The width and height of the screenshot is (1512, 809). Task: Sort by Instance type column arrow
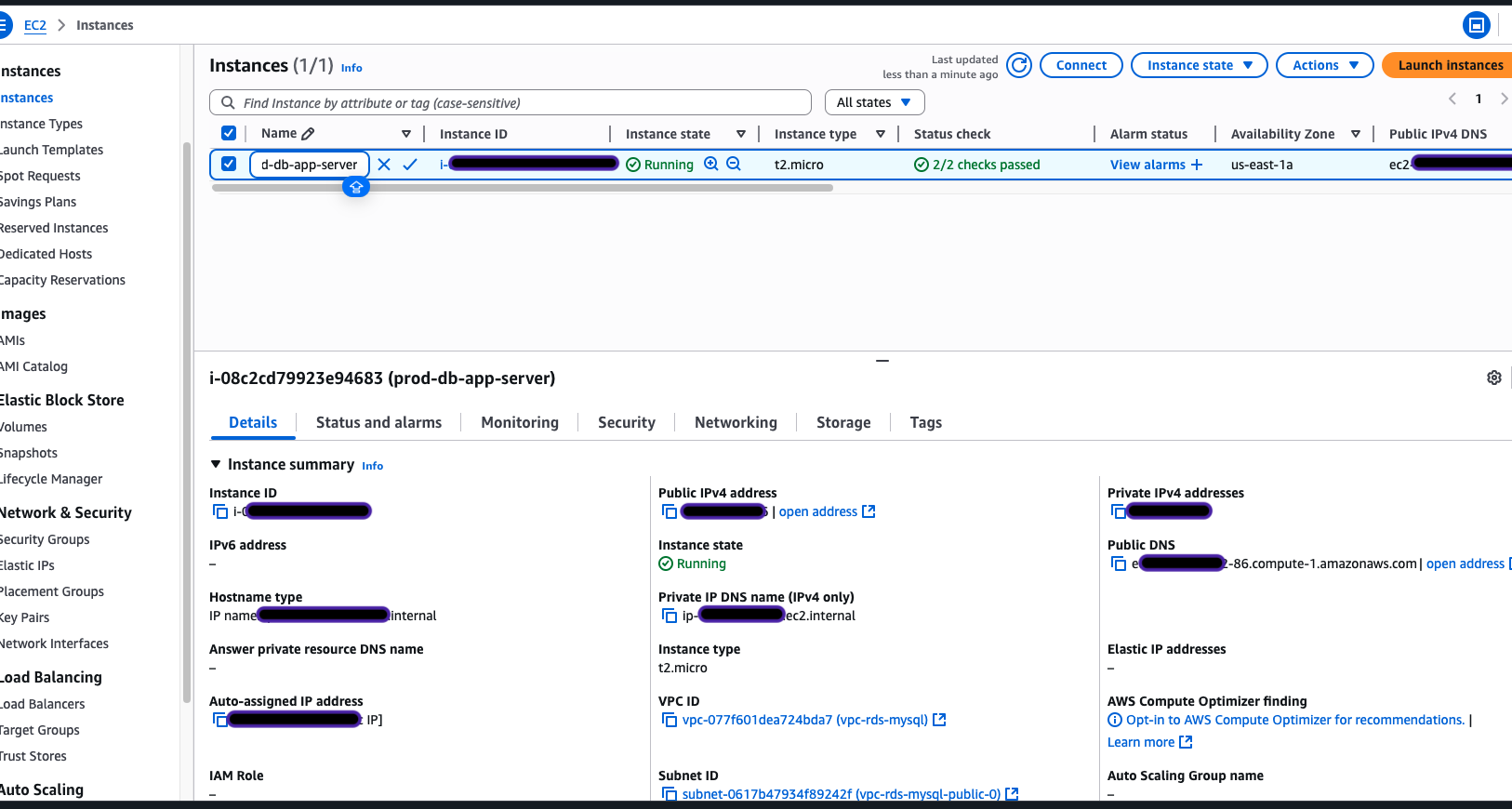click(881, 134)
